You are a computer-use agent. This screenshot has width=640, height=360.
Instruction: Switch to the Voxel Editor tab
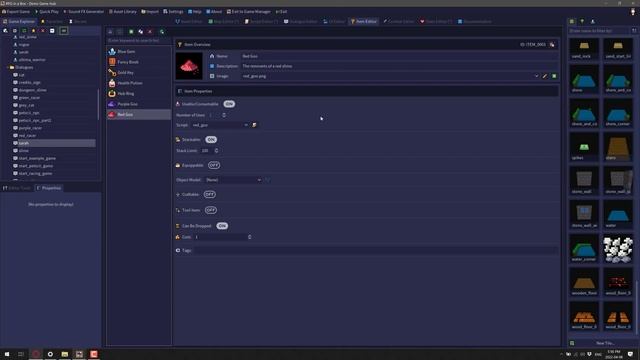[x=189, y=21]
